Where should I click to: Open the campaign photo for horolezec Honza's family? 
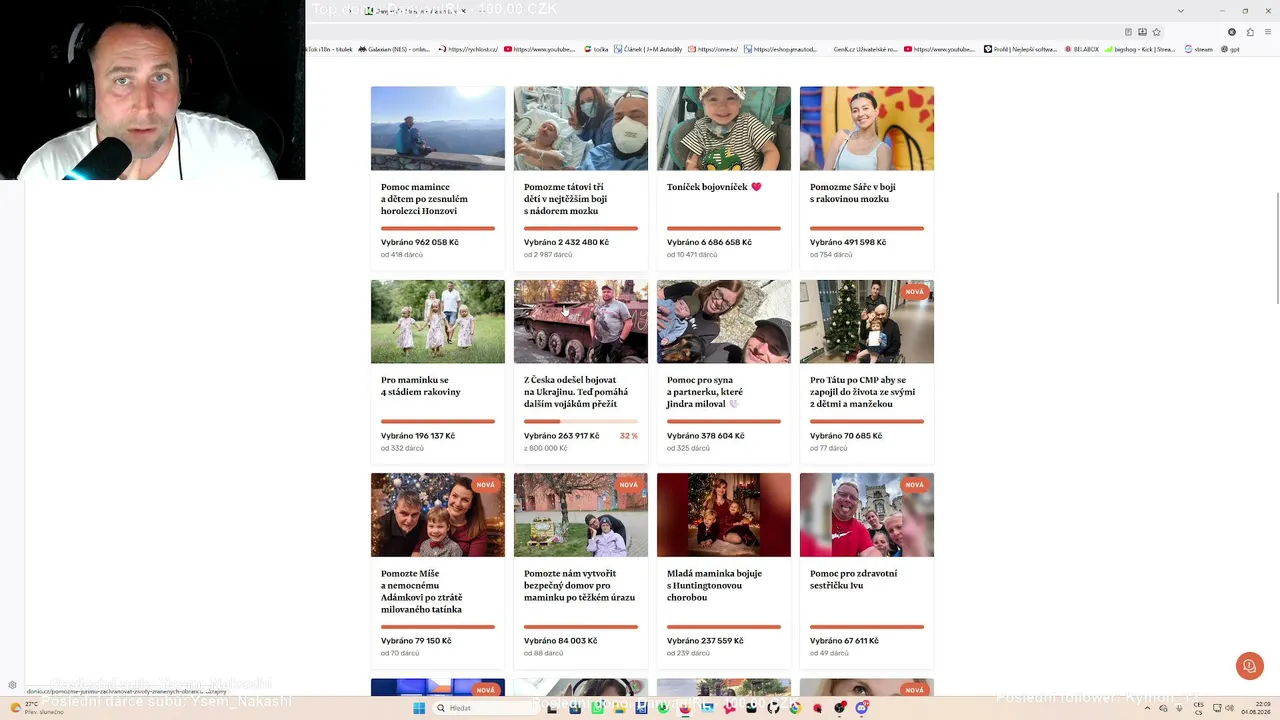[x=438, y=128]
